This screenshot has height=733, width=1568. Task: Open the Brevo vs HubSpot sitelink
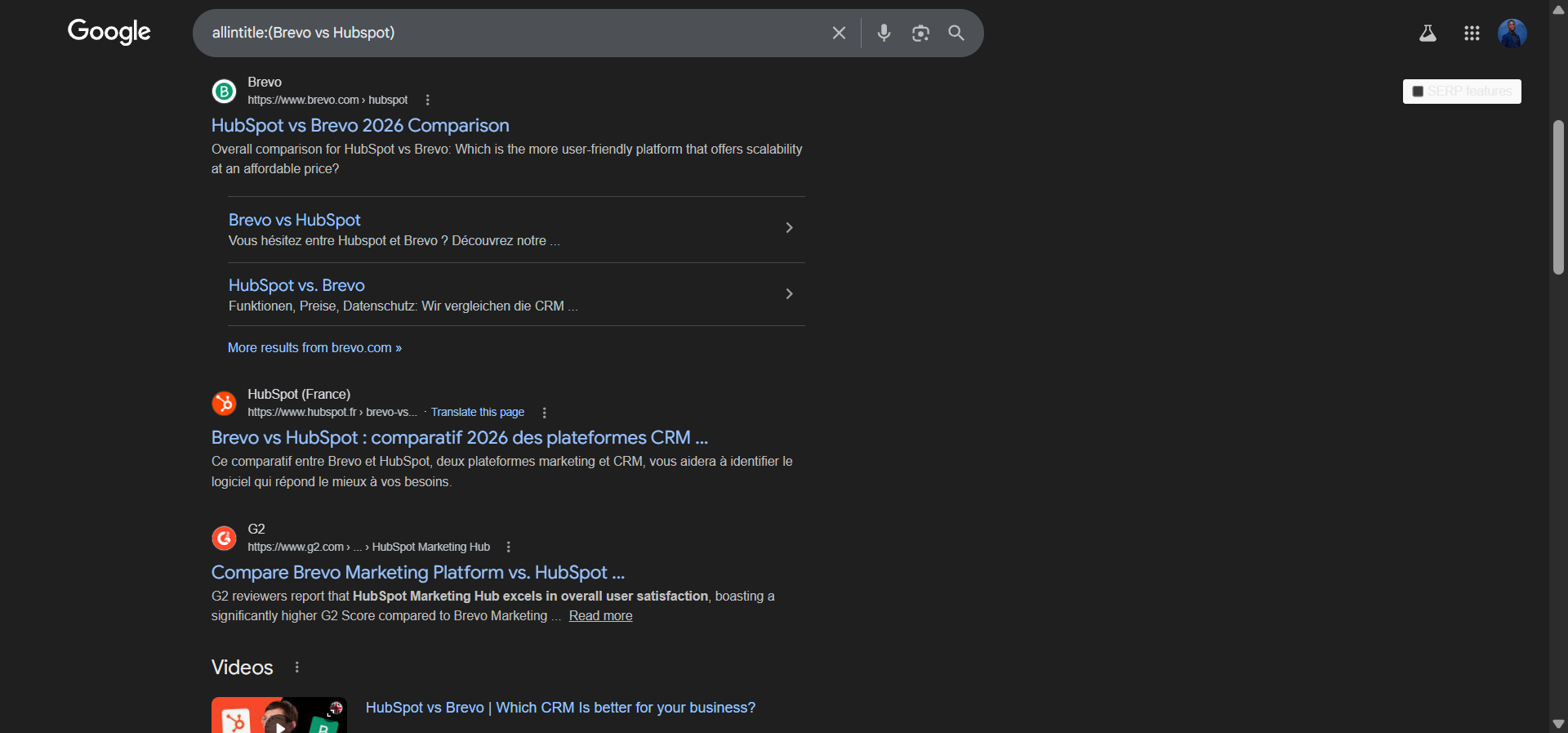coord(294,220)
